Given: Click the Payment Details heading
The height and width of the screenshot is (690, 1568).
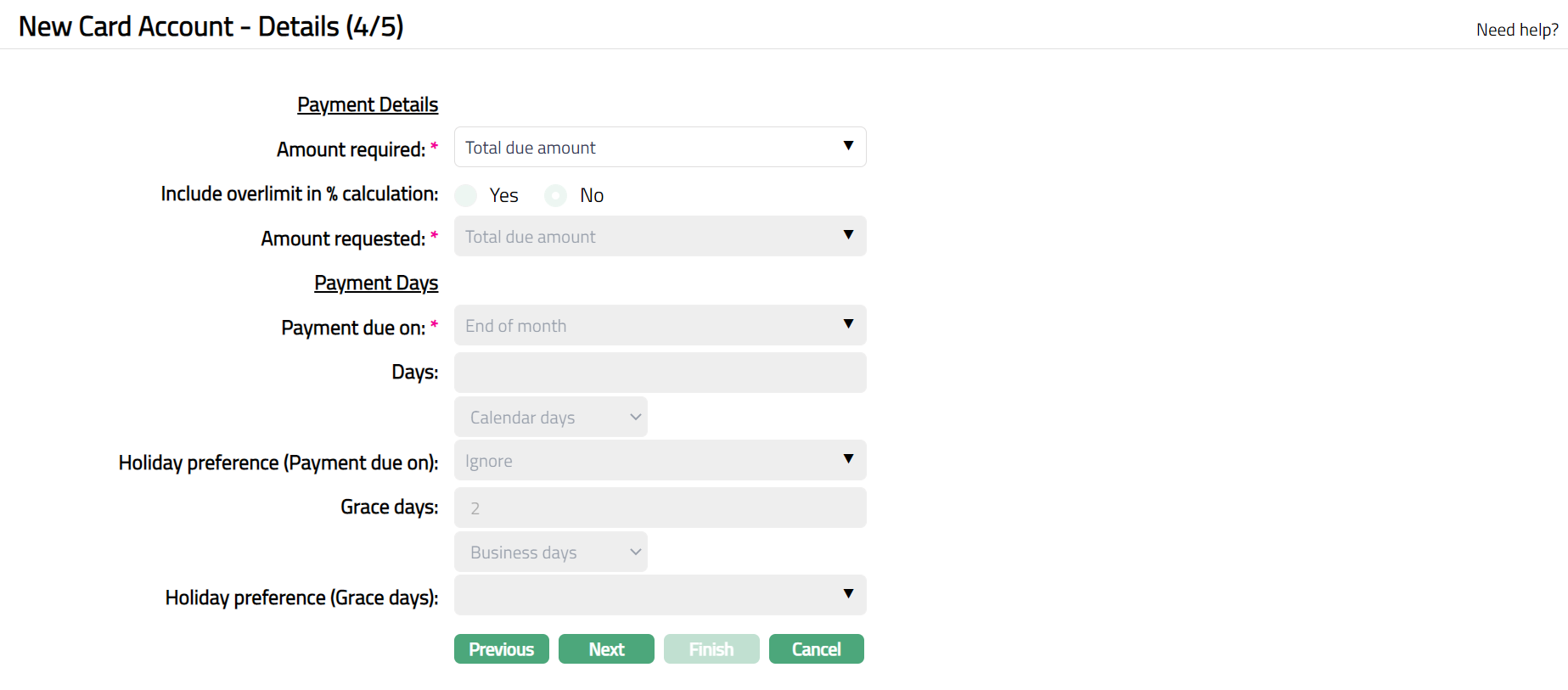Looking at the screenshot, I should click(368, 104).
